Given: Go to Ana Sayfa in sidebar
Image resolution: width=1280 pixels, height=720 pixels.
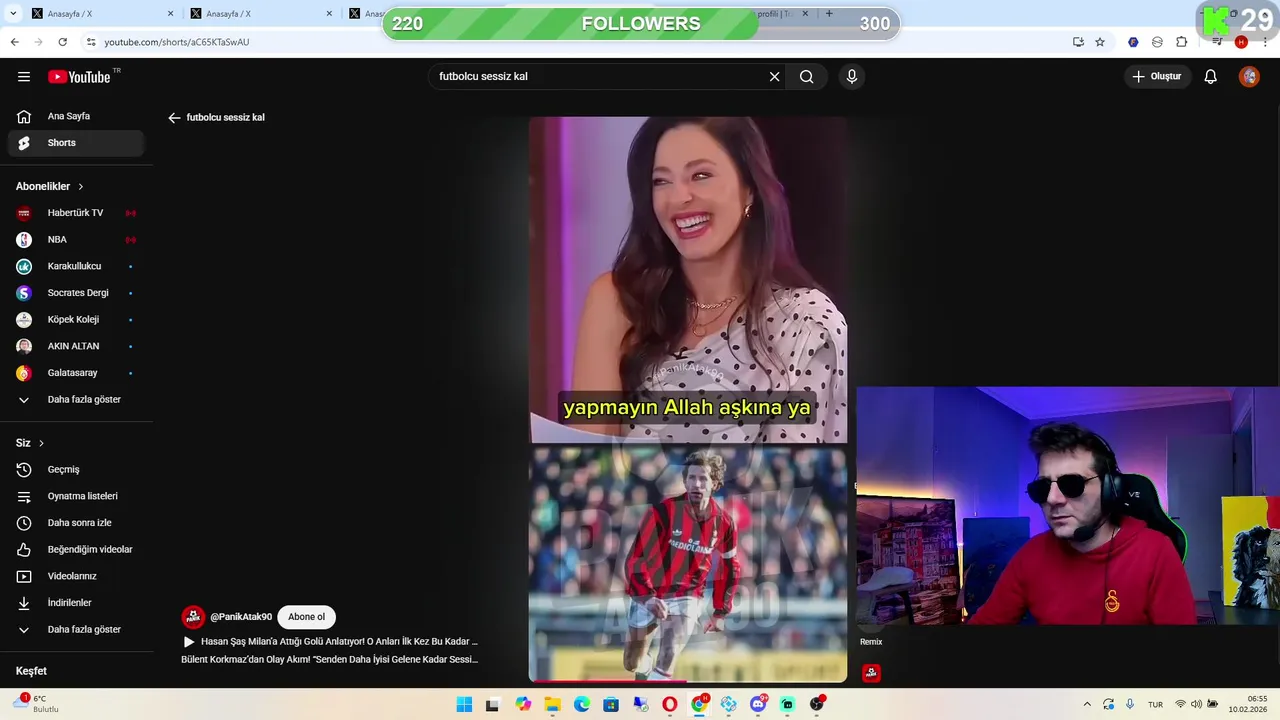Looking at the screenshot, I should pyautogui.click(x=76, y=117).
